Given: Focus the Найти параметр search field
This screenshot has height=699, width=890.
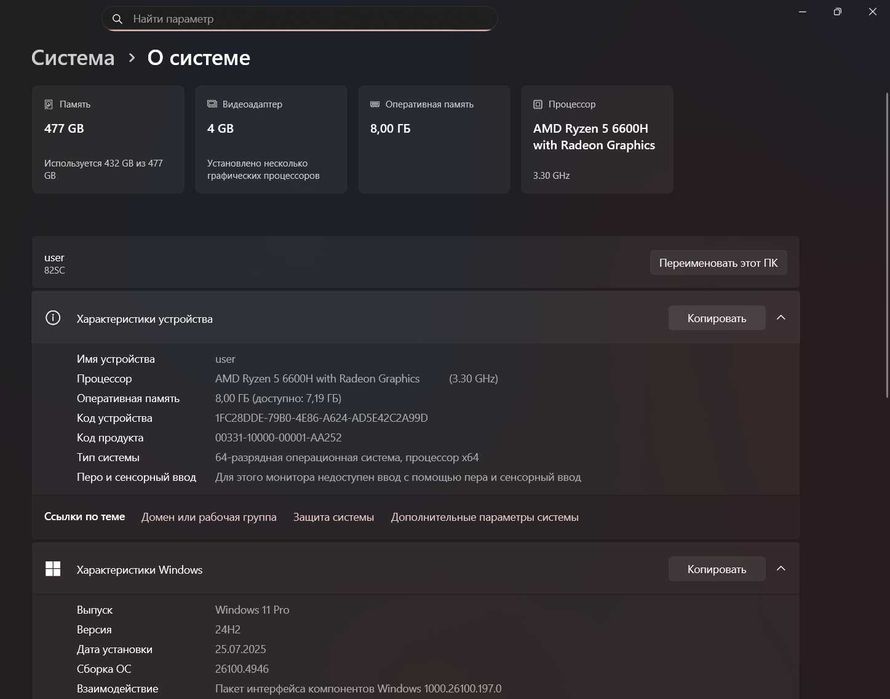Looking at the screenshot, I should point(300,19).
